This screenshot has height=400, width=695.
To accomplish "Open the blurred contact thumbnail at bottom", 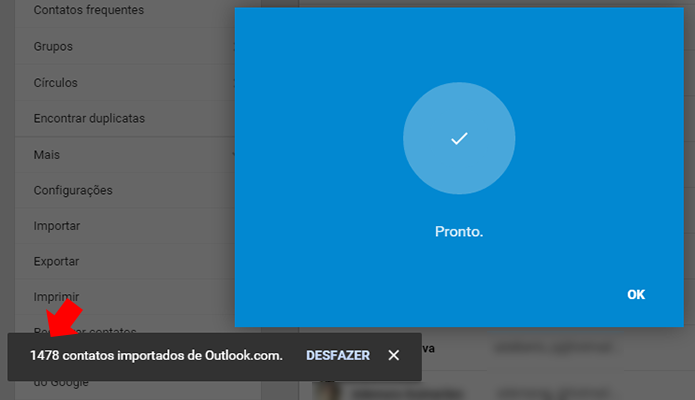I will [326, 391].
